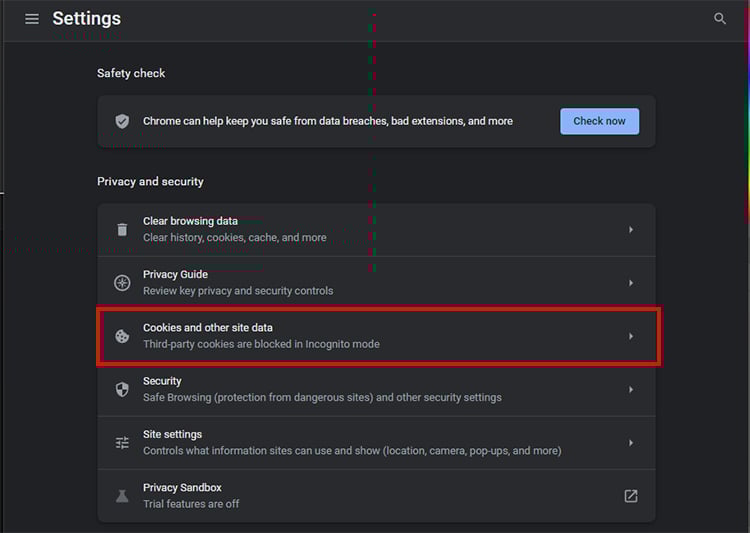Image resolution: width=750 pixels, height=533 pixels.
Task: Click the trash icon for Clear browsing data
Action: (x=122, y=230)
